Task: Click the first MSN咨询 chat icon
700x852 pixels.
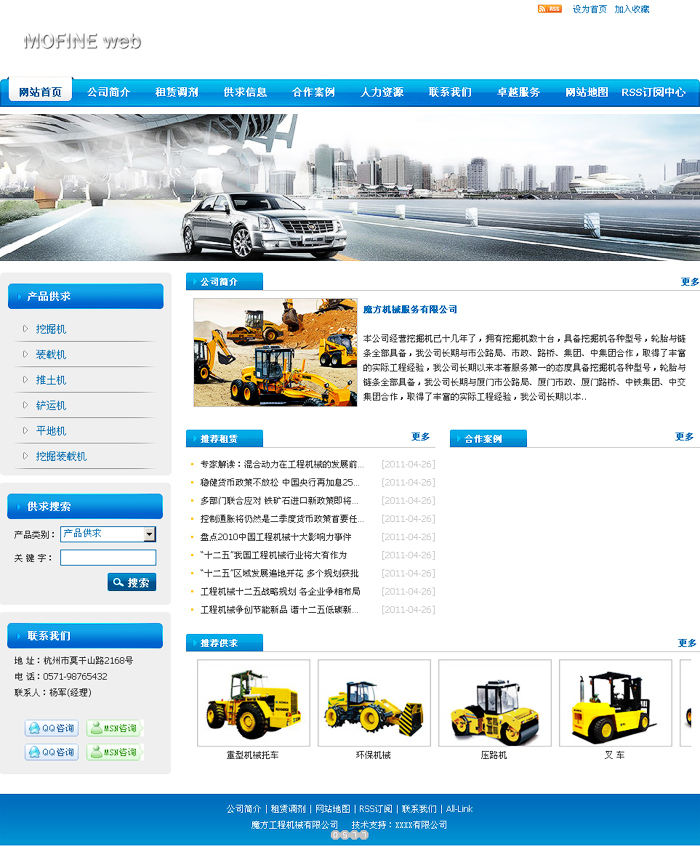Action: pos(114,729)
